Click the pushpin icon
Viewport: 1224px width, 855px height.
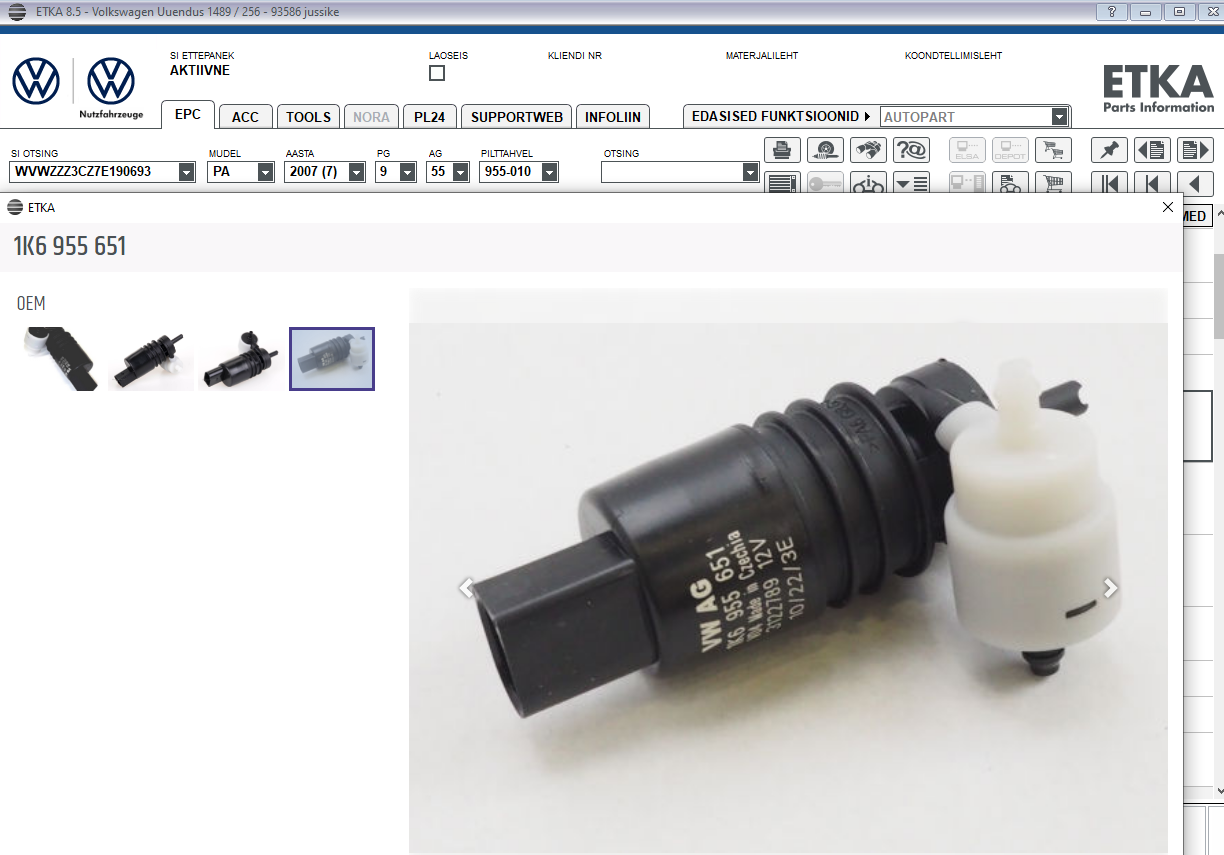coord(1109,150)
